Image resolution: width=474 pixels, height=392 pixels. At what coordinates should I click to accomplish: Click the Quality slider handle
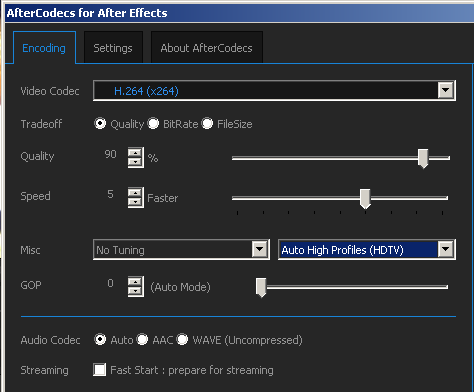click(x=423, y=159)
